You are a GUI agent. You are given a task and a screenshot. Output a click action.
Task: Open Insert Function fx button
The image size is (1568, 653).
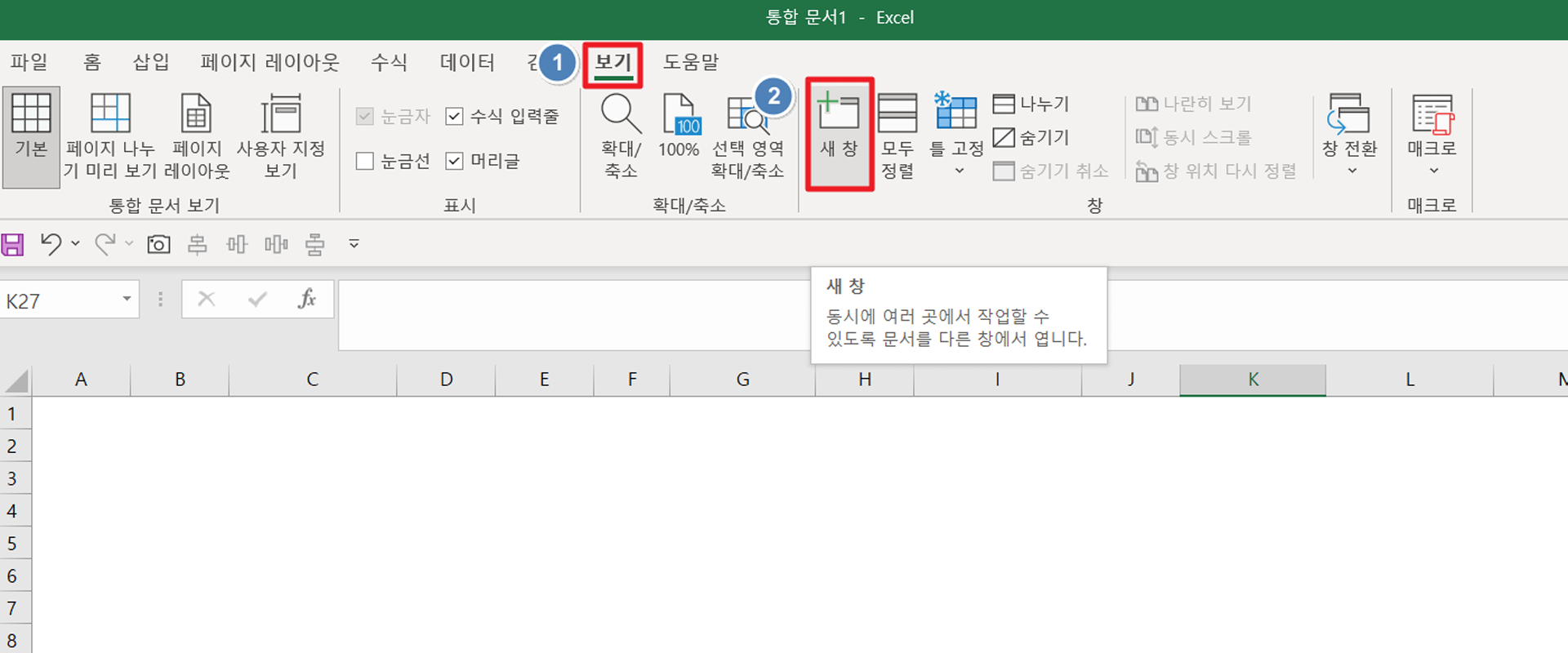coord(307,300)
